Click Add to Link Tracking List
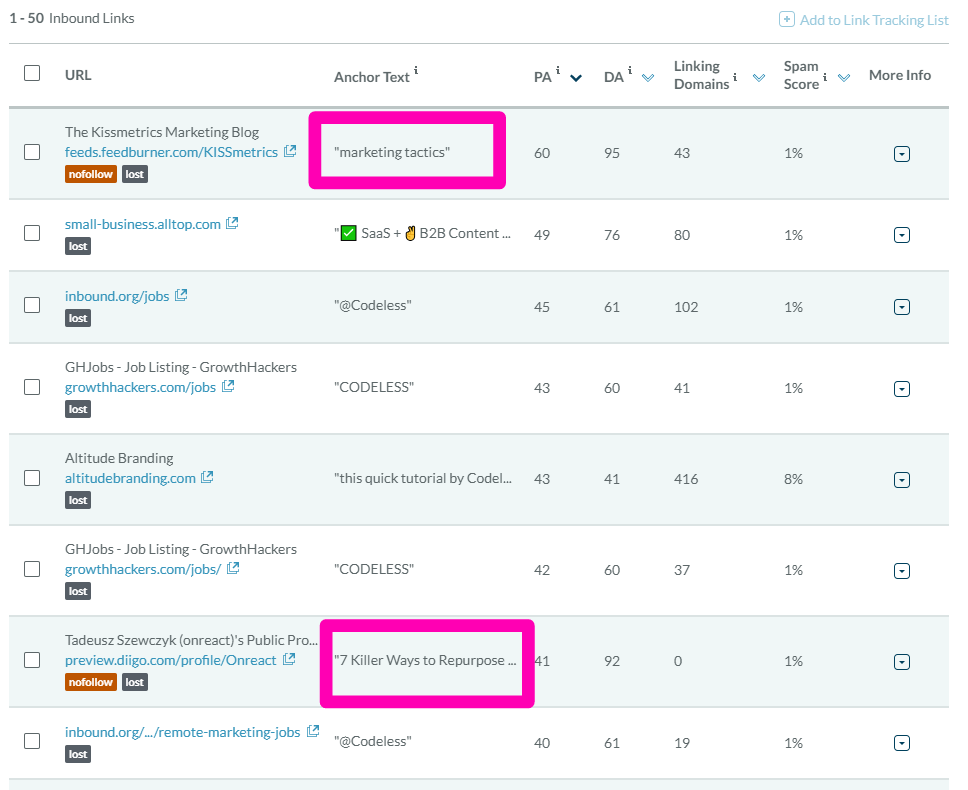Image resolution: width=968 pixels, height=790 pixels. [x=864, y=20]
